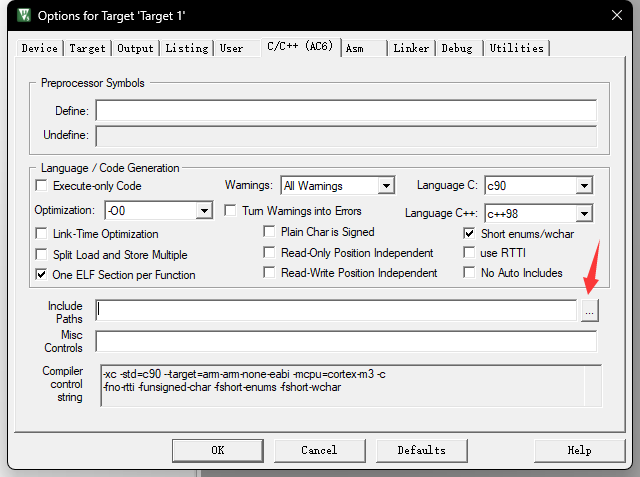Toggle No Auto Includes checkbox
This screenshot has width=640, height=477.
469,272
